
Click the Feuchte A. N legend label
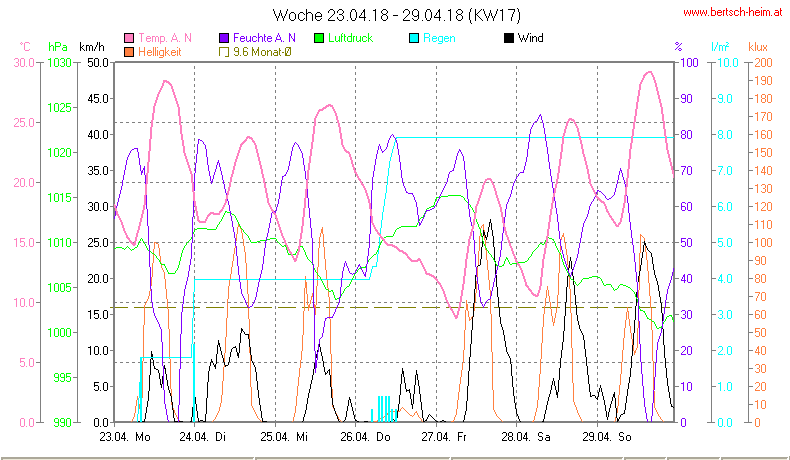pos(264,38)
